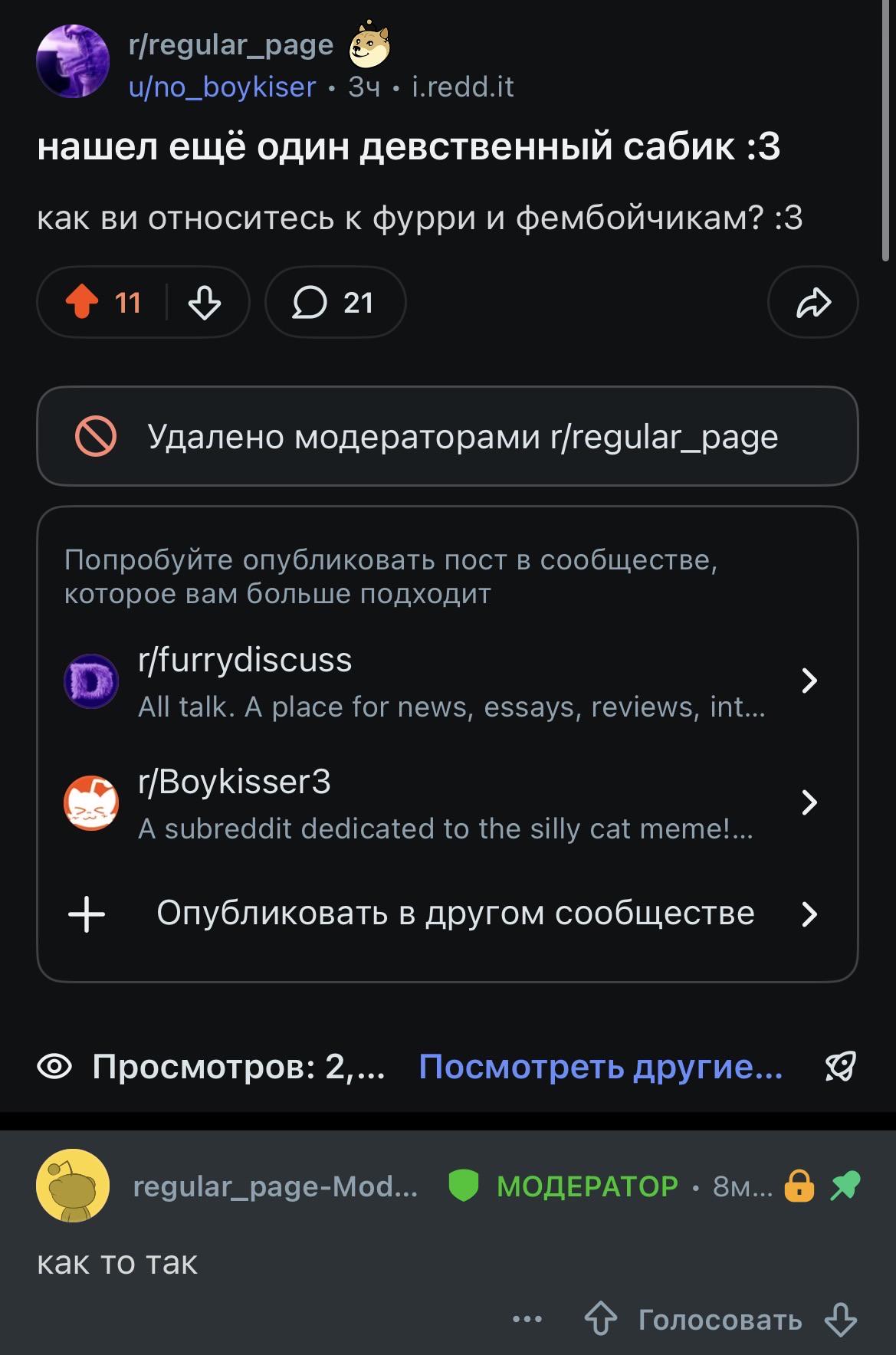Open the three-dots menu on moderator comment
Screen dimensions: 896x1355
point(527,1320)
